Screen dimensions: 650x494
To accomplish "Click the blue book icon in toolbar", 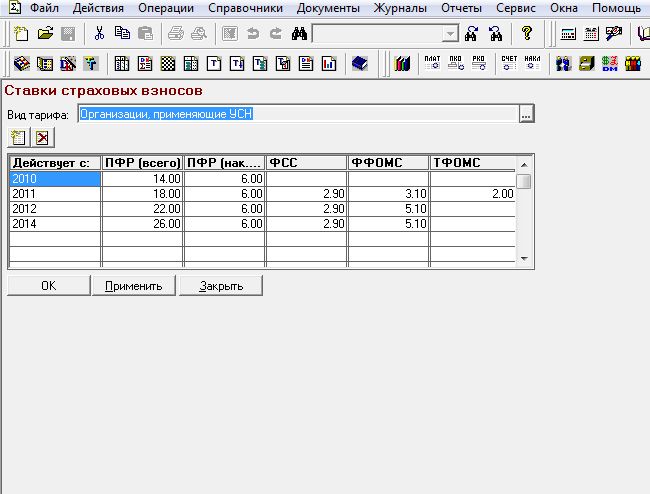I will (359, 63).
